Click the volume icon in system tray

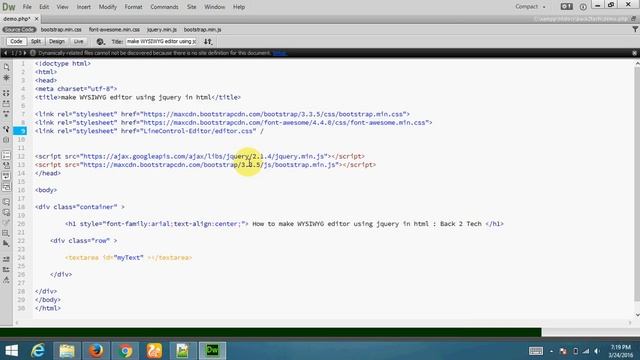(597, 351)
